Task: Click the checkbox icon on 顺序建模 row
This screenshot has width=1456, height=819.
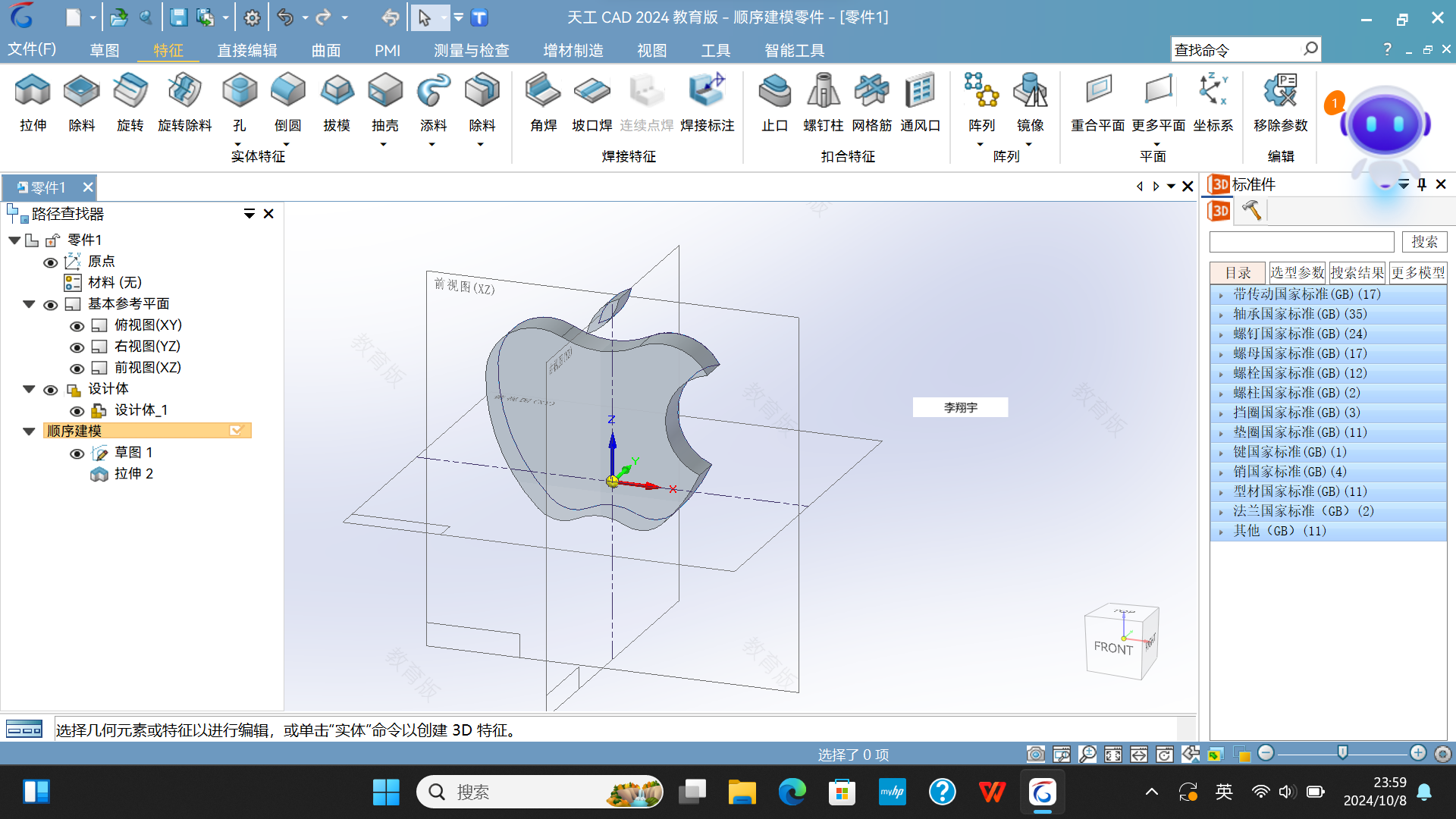Action: tap(236, 431)
